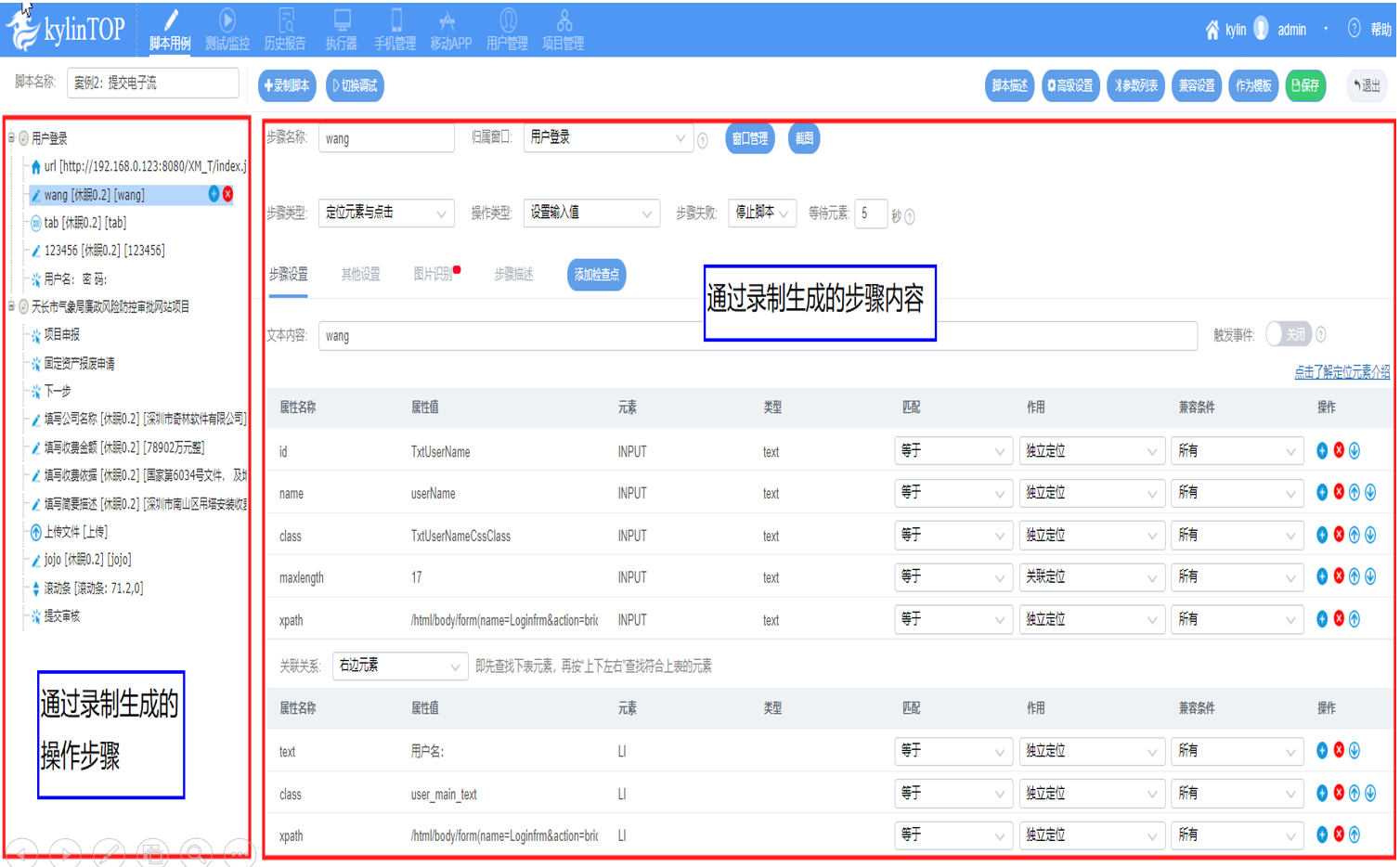
Task: Delete the maxlength attribute row
Action: coord(1339,576)
